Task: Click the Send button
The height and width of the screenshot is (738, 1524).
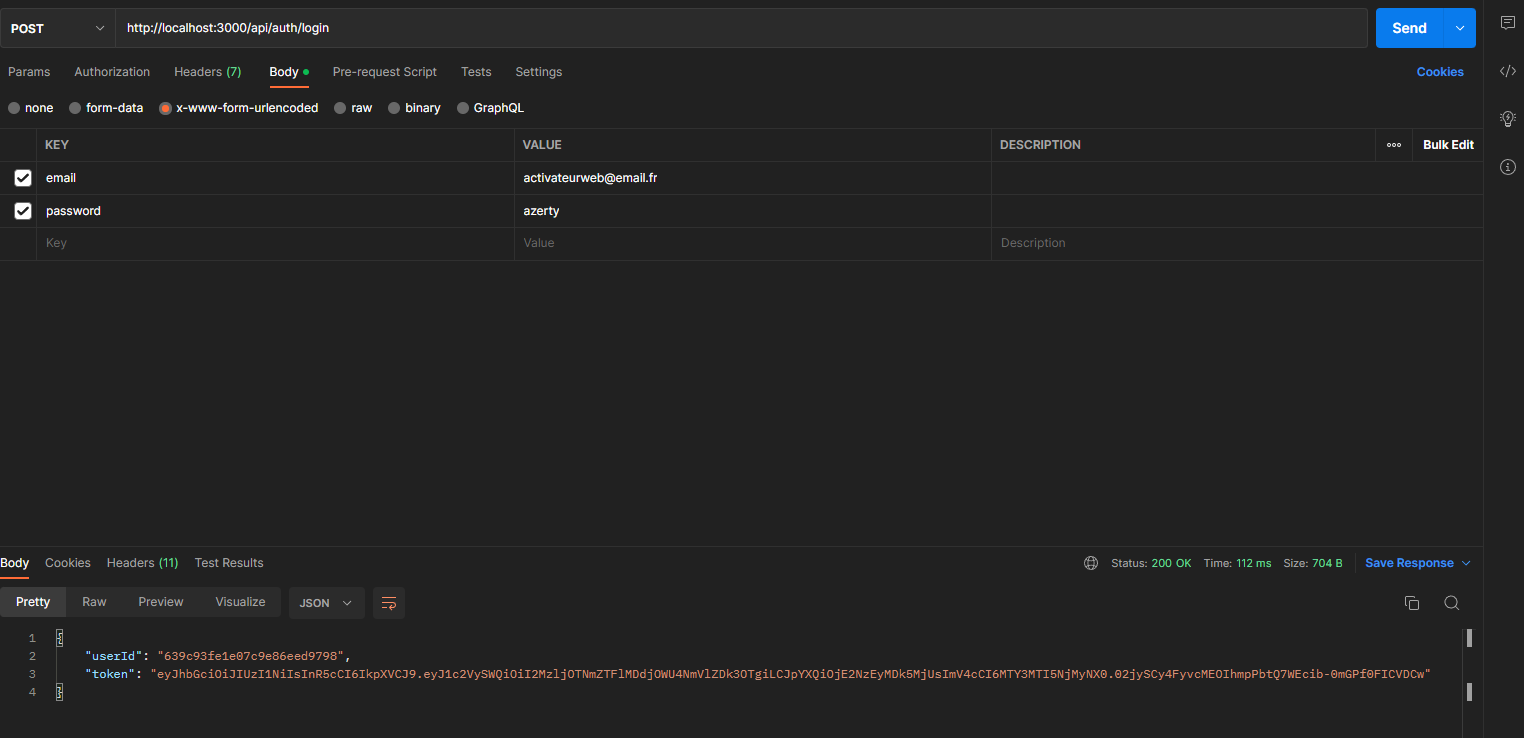Action: (x=1409, y=27)
